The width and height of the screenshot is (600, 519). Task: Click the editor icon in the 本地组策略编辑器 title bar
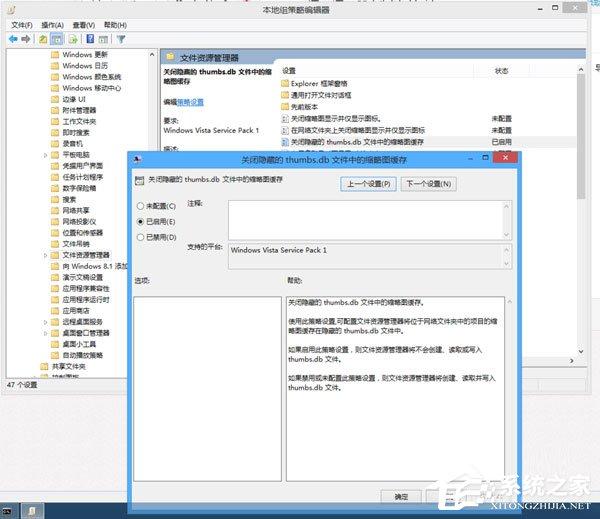11,10
